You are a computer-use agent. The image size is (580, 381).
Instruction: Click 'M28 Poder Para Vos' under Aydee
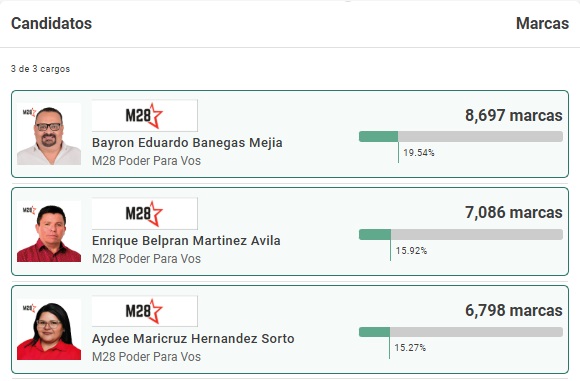pos(146,357)
